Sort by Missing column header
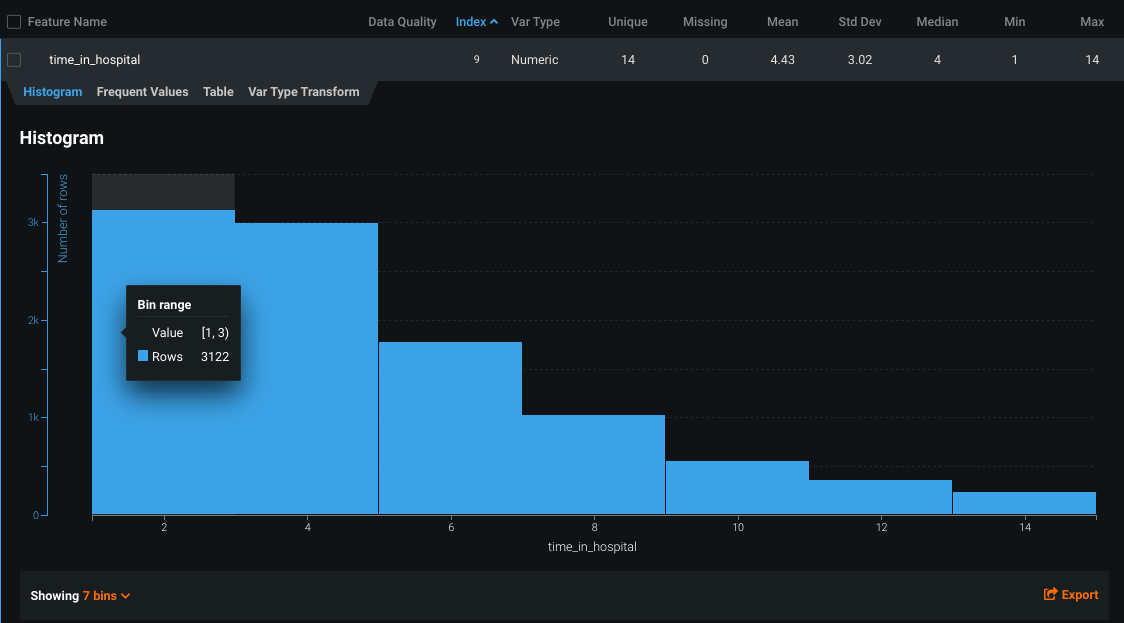1124x623 pixels. [x=705, y=21]
